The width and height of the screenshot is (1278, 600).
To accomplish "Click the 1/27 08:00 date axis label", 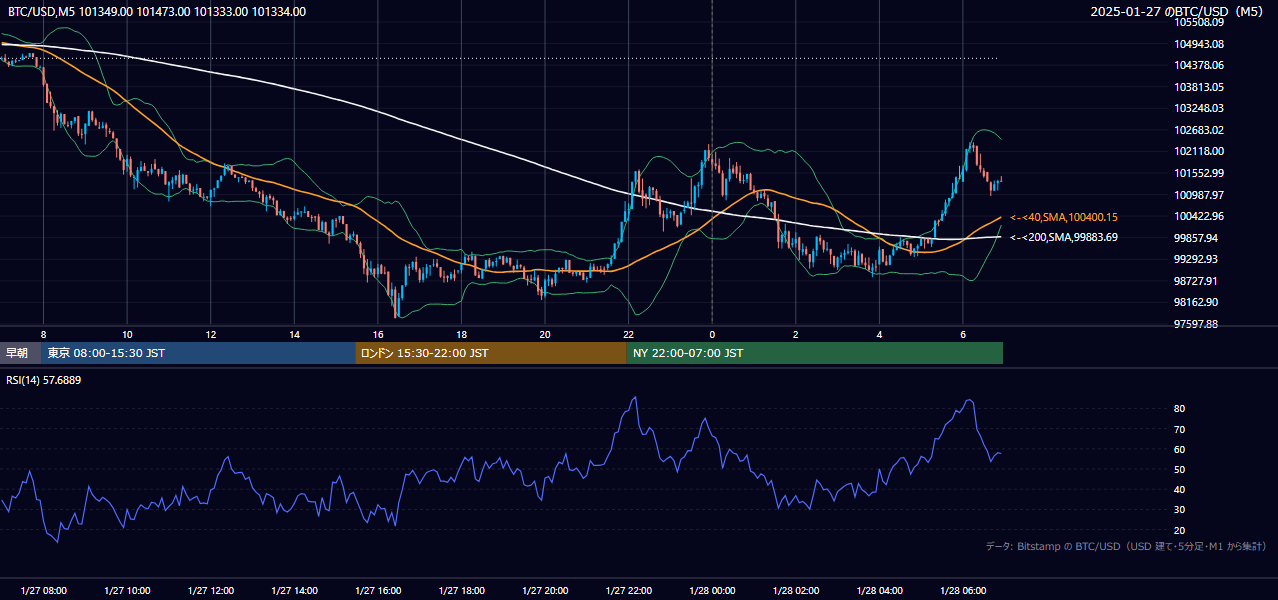I will 43,591.
